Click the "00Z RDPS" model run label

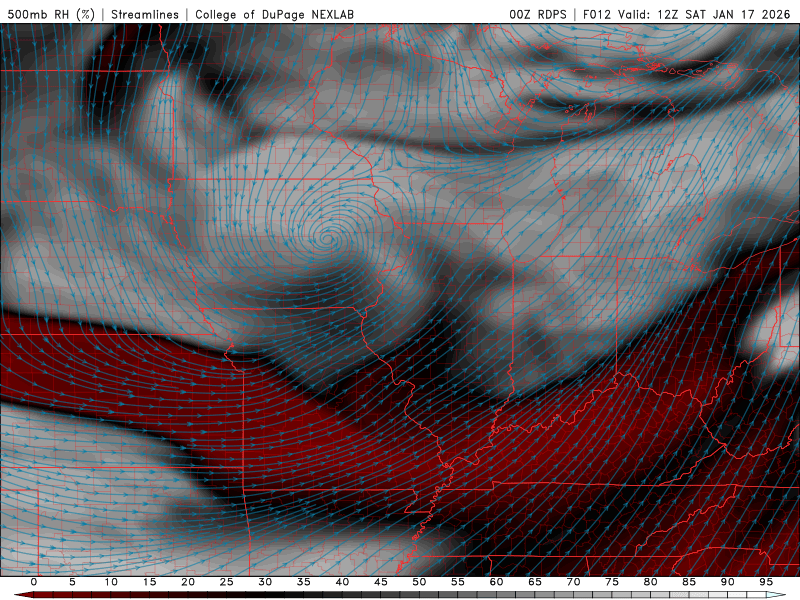coord(538,14)
